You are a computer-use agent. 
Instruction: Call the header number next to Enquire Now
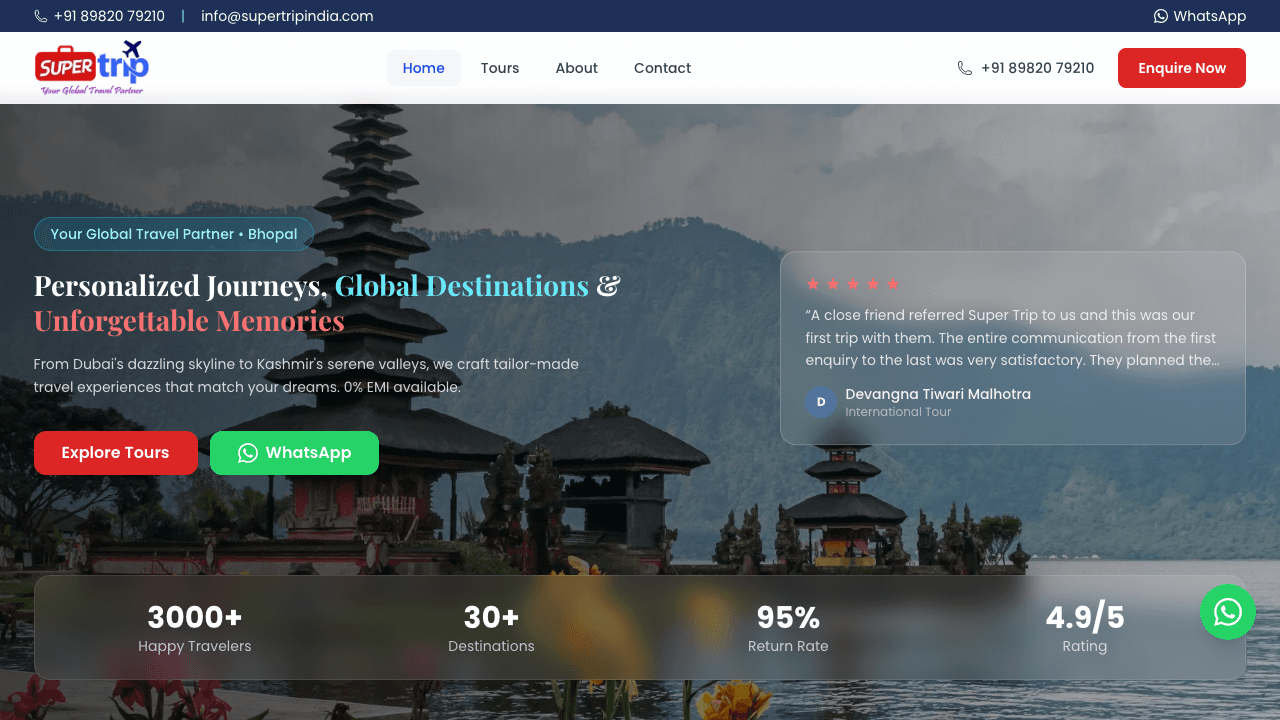pos(1026,68)
